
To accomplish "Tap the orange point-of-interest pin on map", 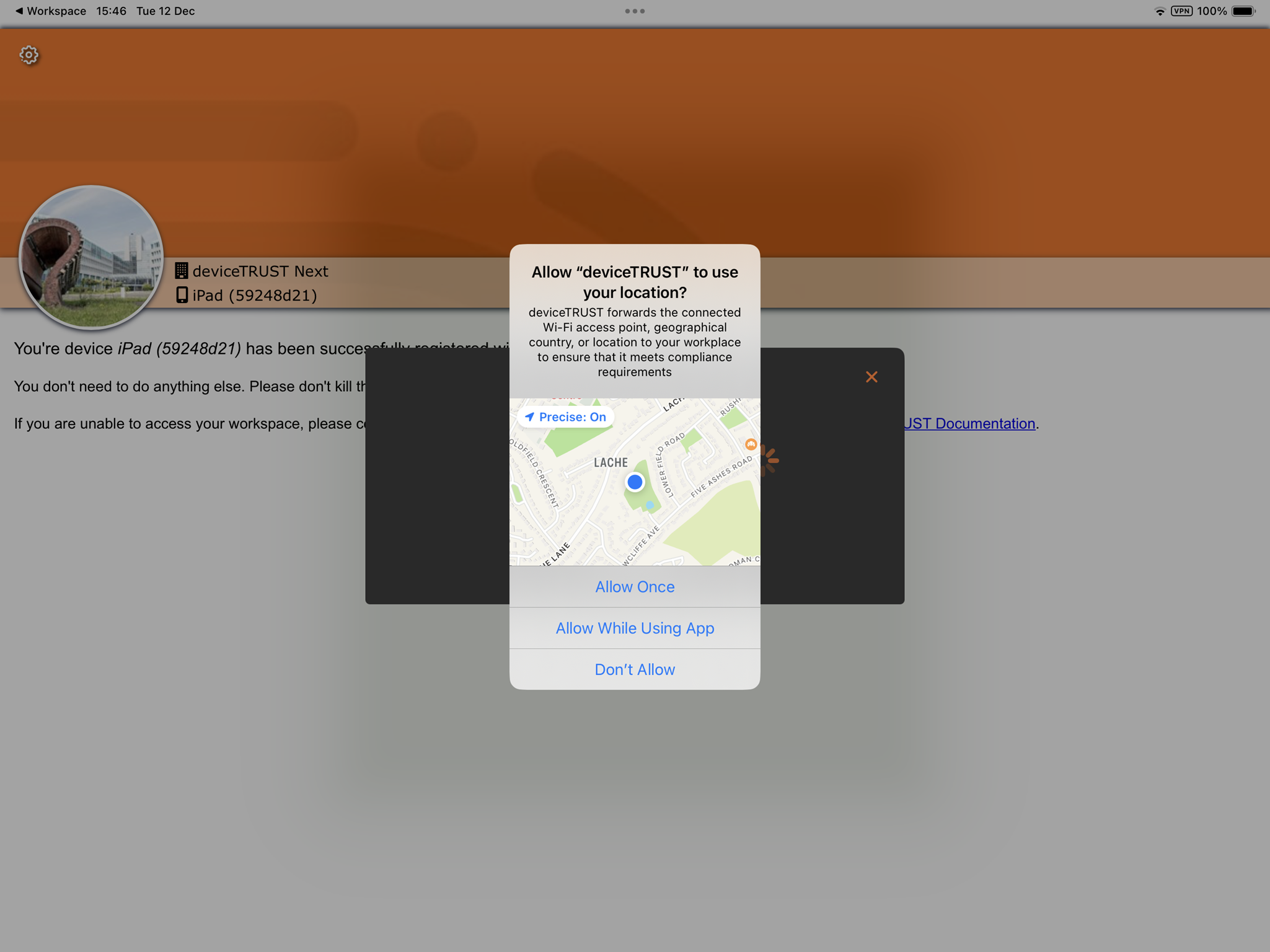I will (x=751, y=444).
